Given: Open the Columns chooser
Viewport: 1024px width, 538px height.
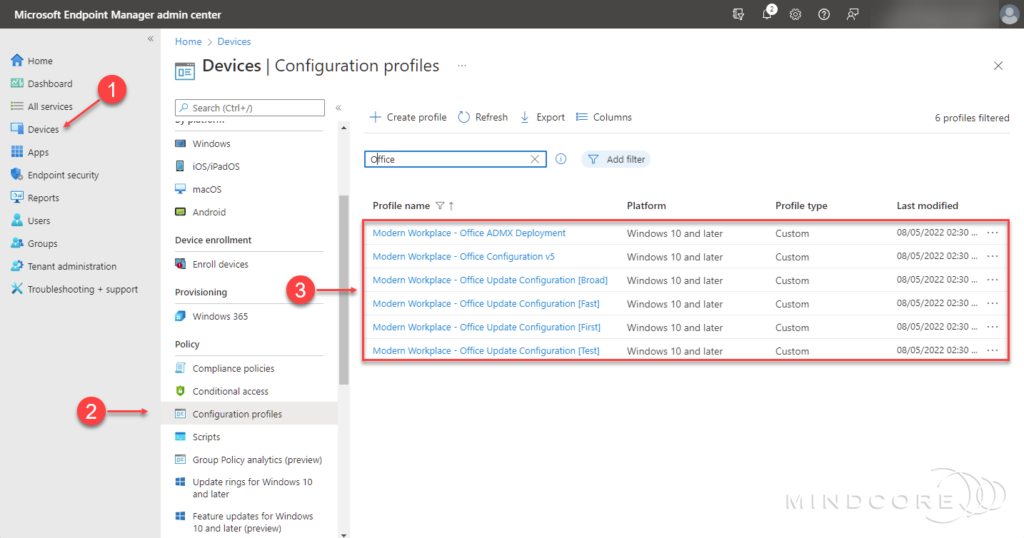Looking at the screenshot, I should point(604,118).
